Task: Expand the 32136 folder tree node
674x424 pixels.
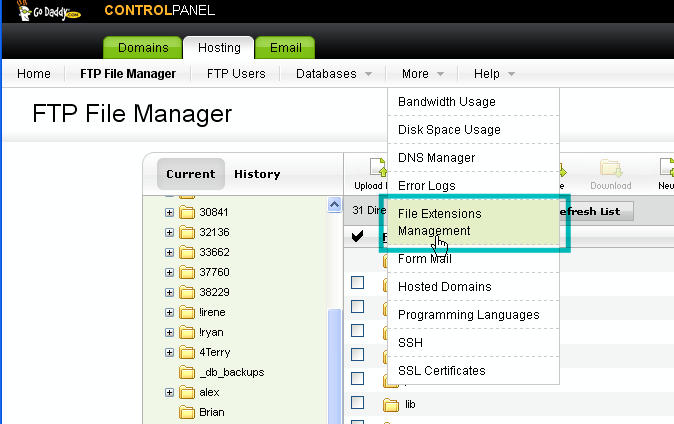Action: pos(169,232)
